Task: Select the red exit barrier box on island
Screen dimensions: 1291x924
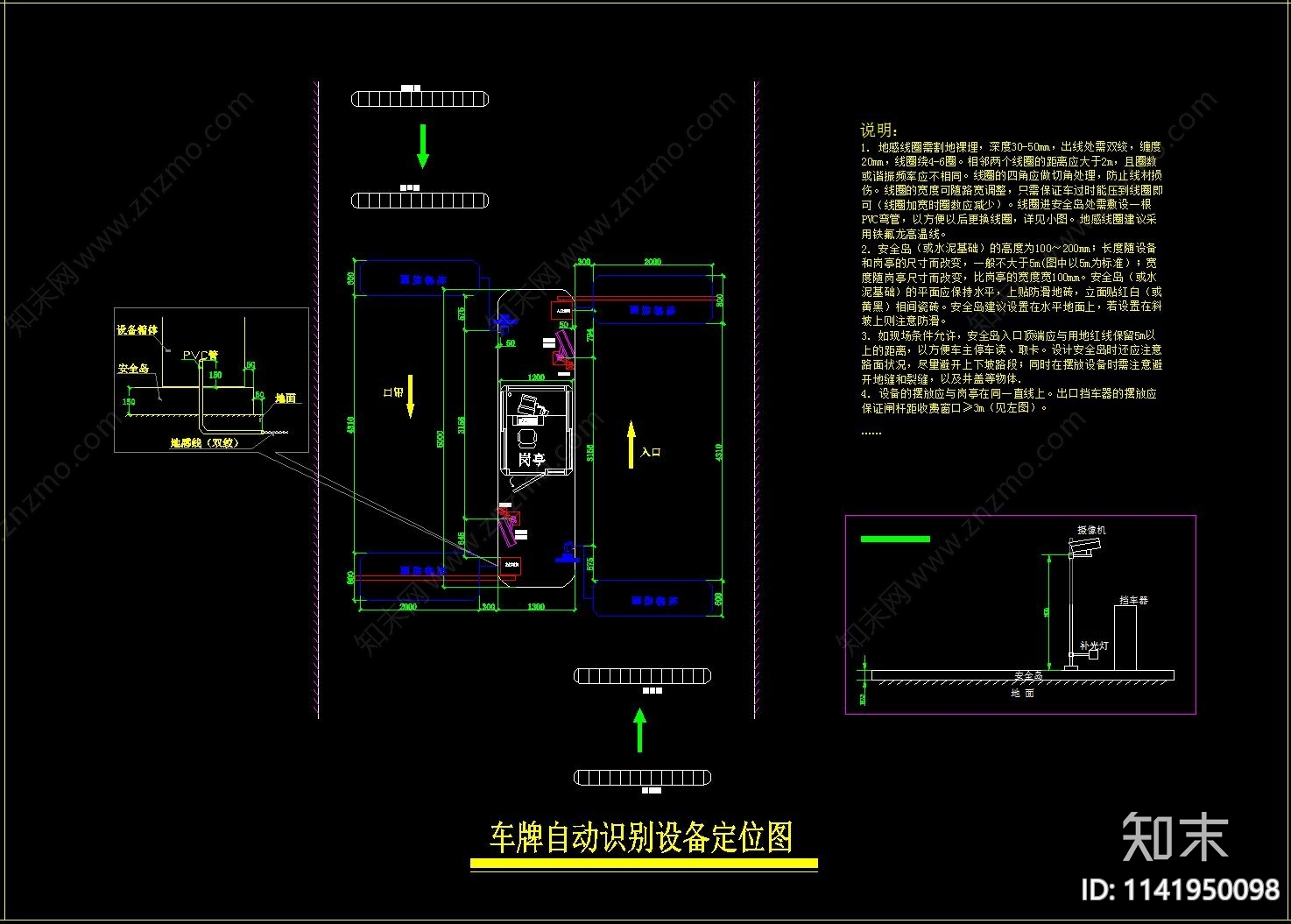Action: (510, 566)
